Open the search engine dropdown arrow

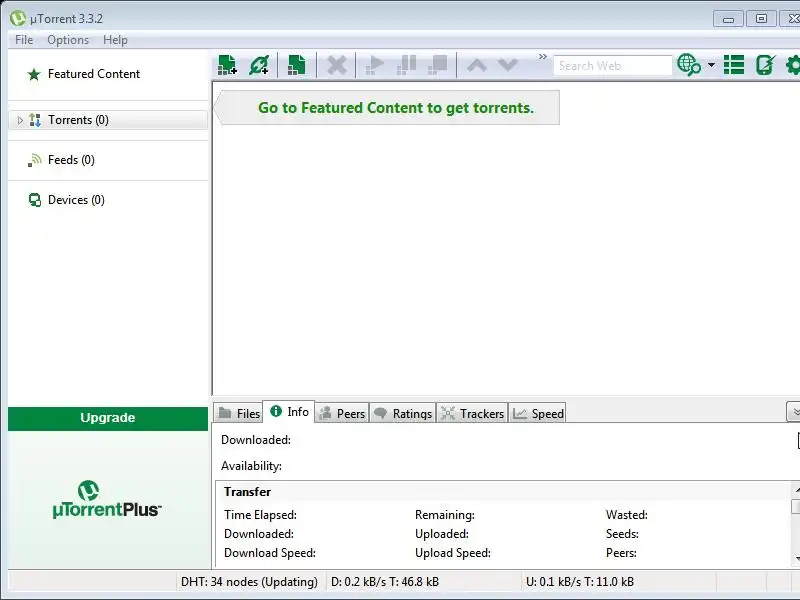click(x=711, y=65)
